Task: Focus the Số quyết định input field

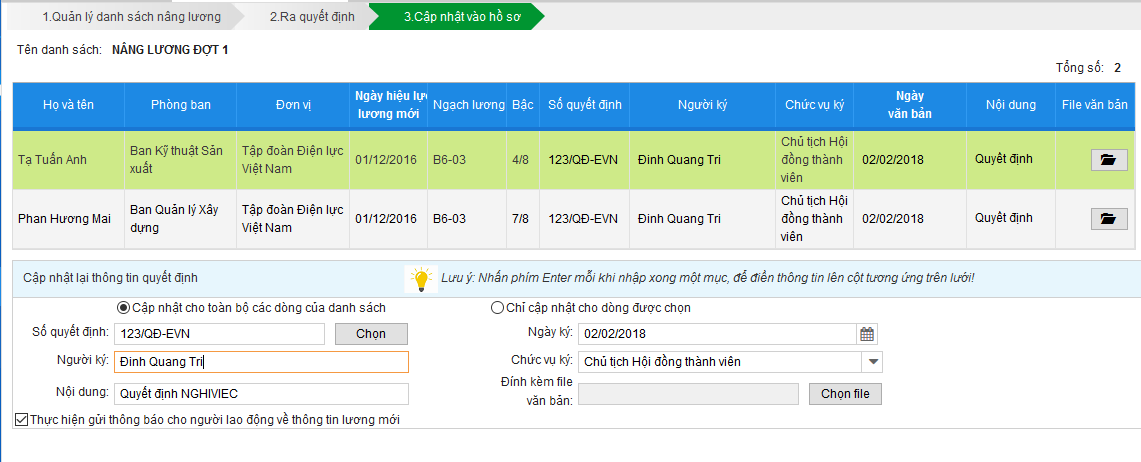Action: [x=220, y=333]
